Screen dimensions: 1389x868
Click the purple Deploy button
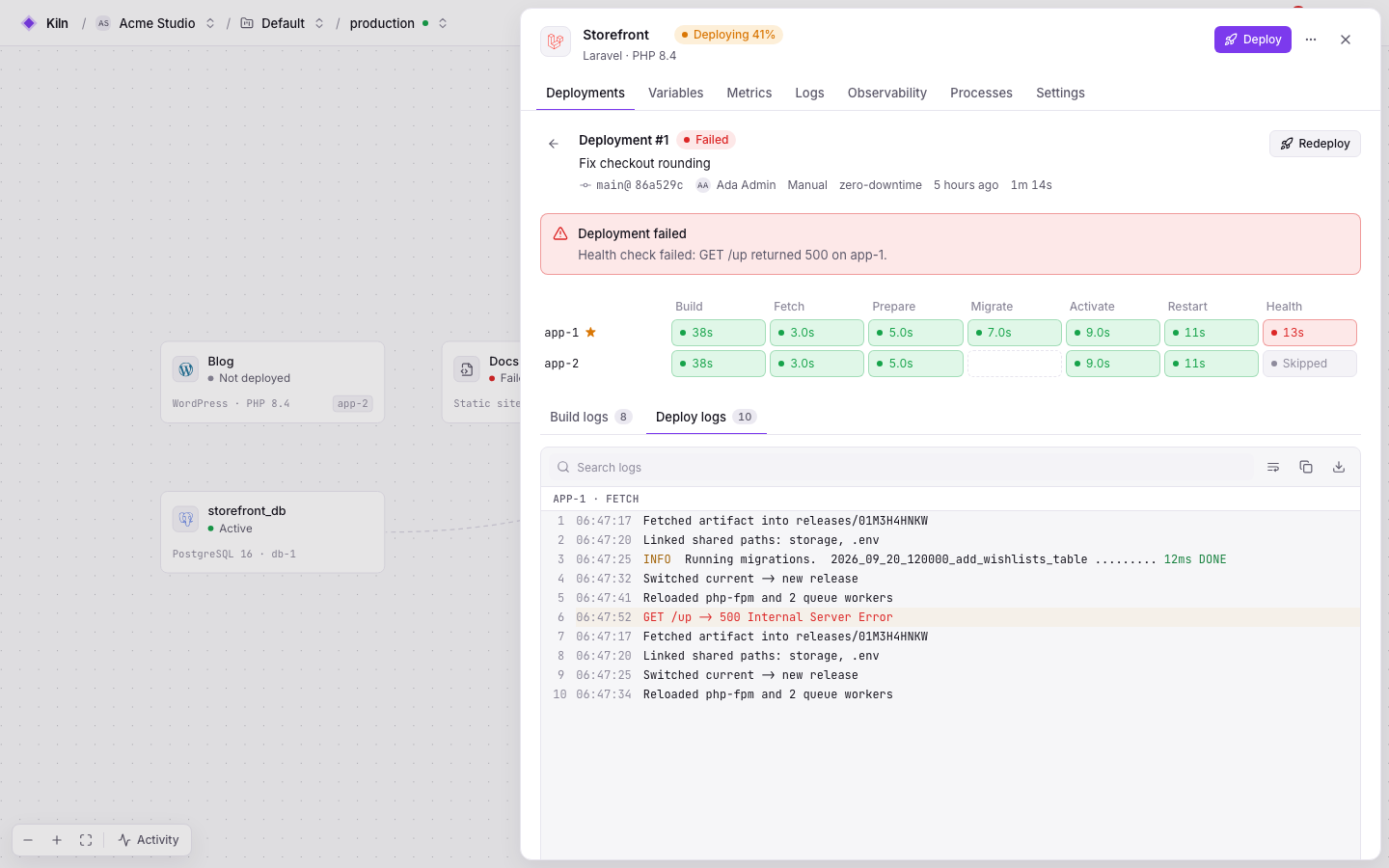pyautogui.click(x=1252, y=40)
